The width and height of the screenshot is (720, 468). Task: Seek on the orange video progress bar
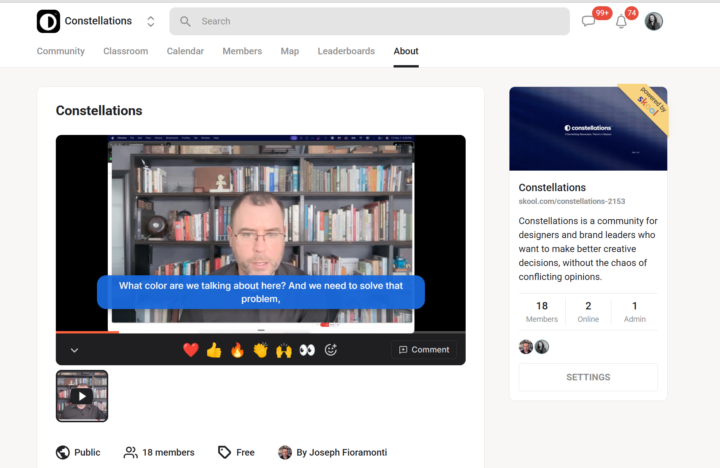coord(87,332)
